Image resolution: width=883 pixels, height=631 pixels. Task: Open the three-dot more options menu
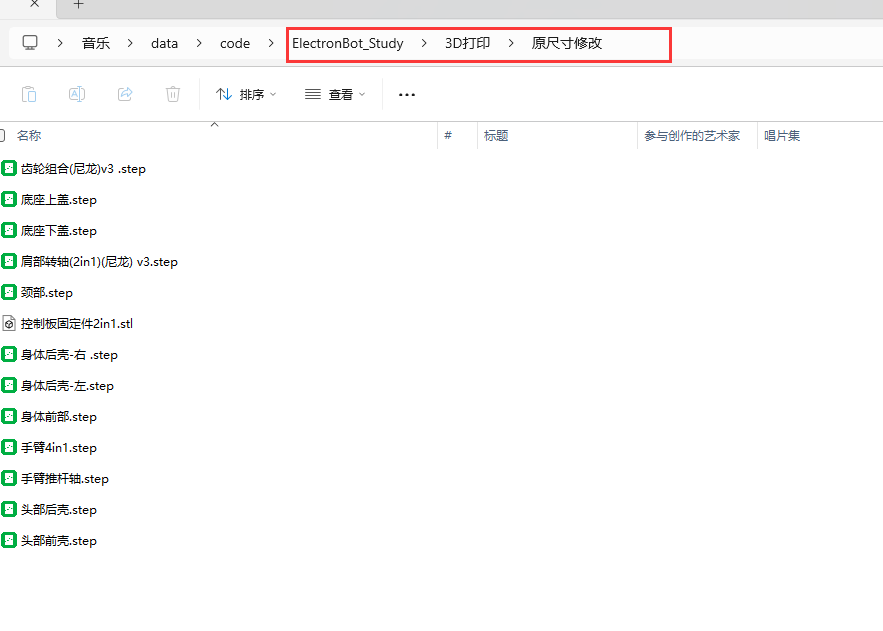tap(407, 95)
